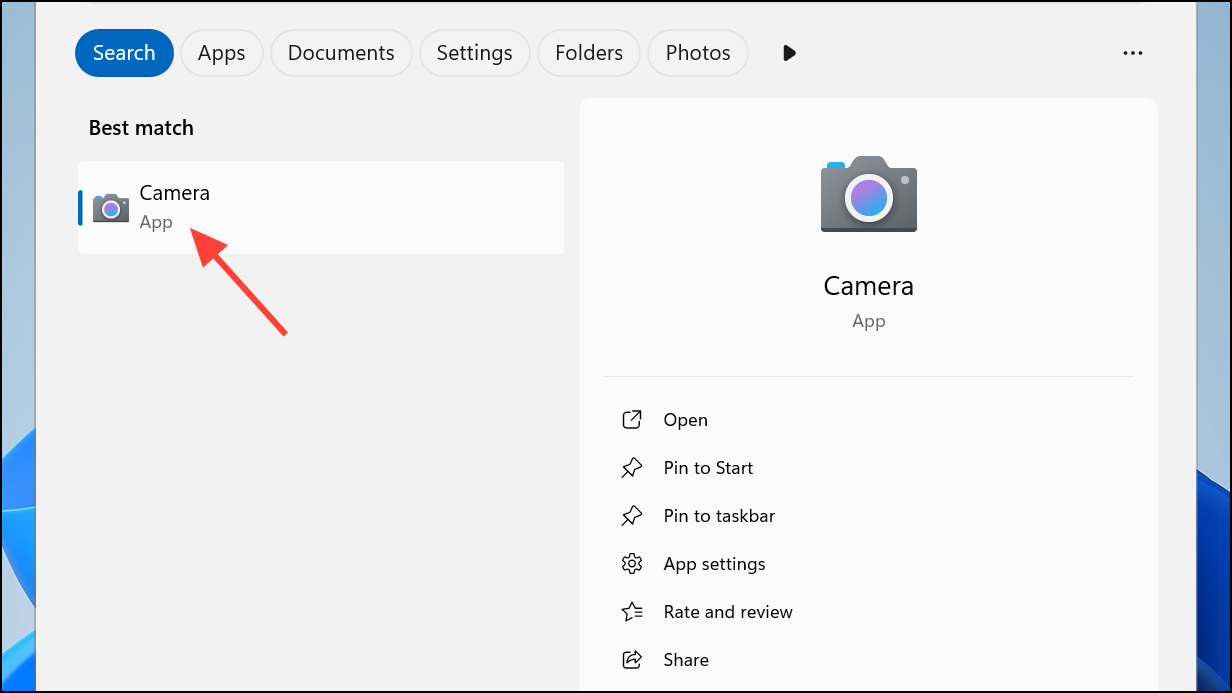Image resolution: width=1232 pixels, height=693 pixels.
Task: Choose Pin to Start
Action: 708,468
